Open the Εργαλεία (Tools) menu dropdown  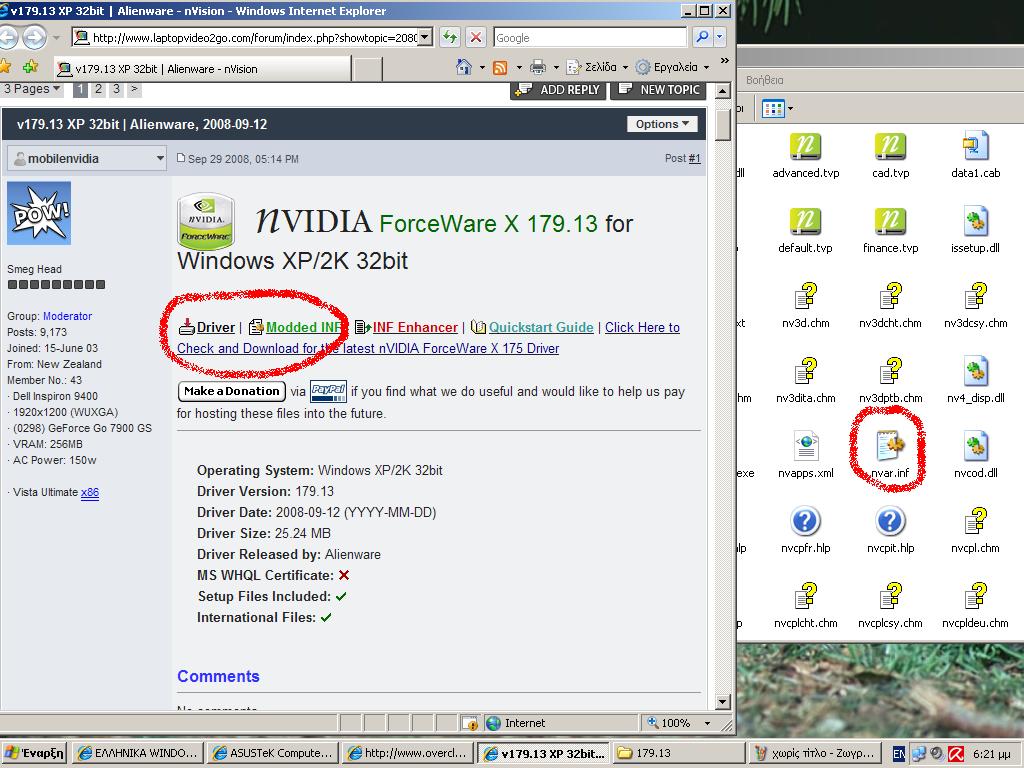pos(673,67)
